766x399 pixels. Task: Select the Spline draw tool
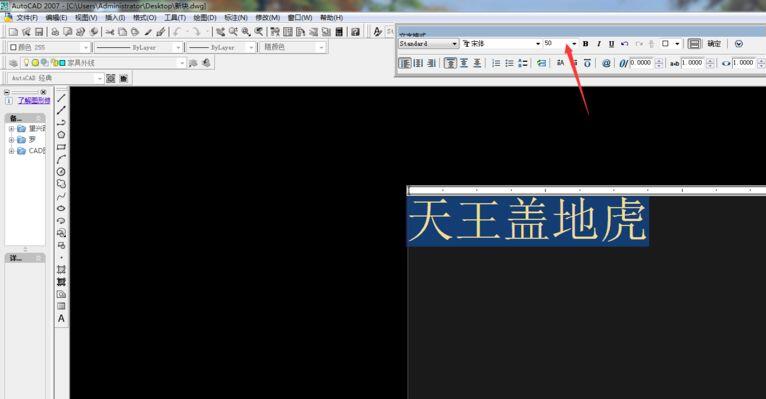[61, 196]
